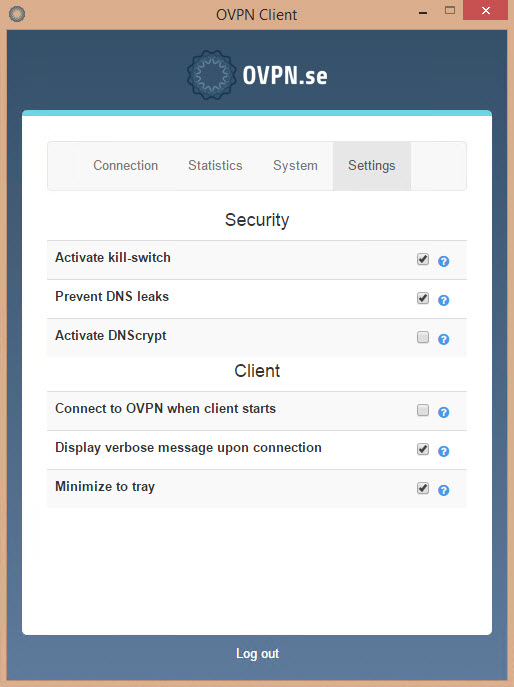Disable the Activate kill-switch checkbox
Screen dimensions: 514x687
click(423, 259)
